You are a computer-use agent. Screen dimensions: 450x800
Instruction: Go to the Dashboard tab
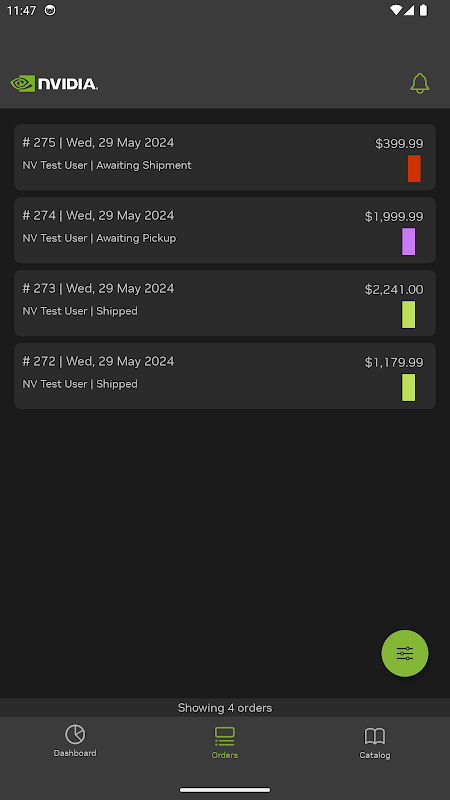pyautogui.click(x=75, y=741)
